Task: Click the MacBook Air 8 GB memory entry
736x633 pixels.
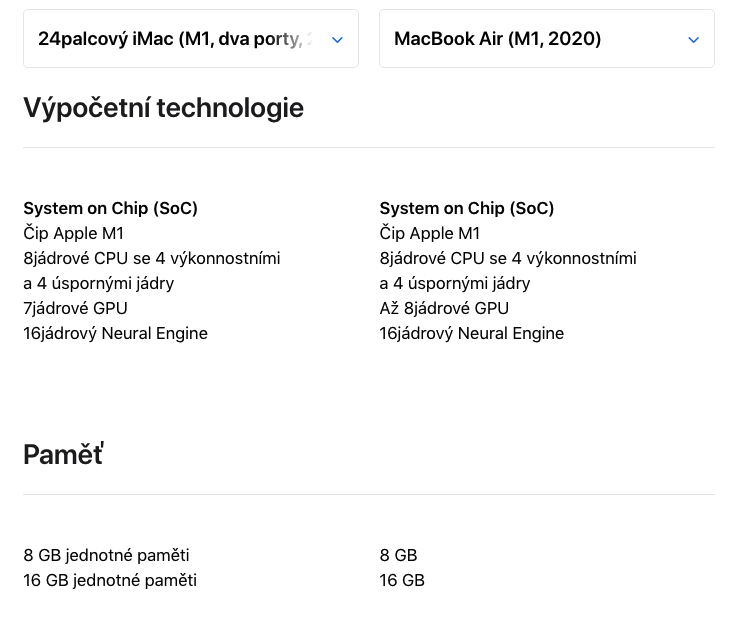Action: click(398, 555)
